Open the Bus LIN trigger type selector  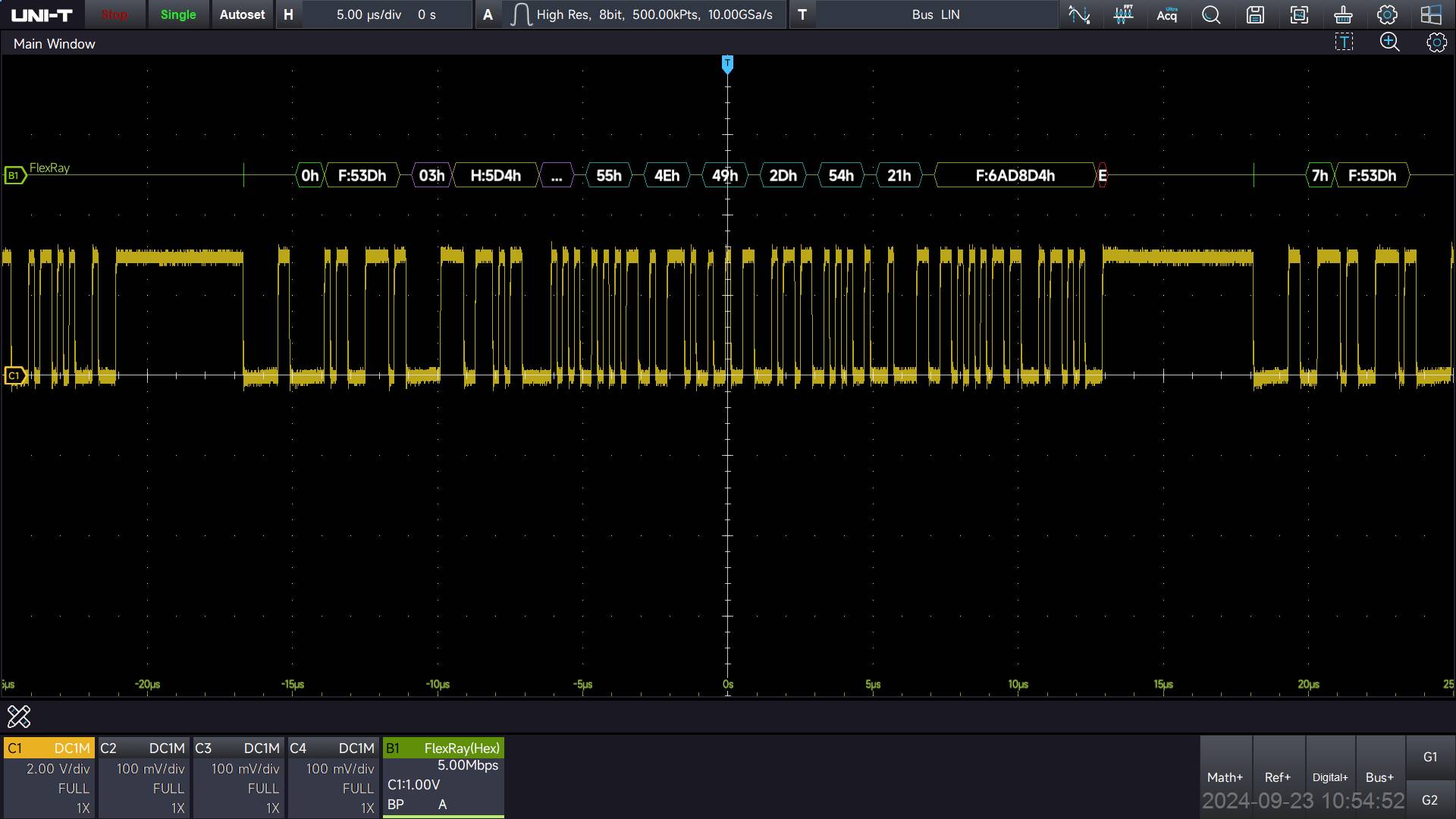tap(936, 14)
